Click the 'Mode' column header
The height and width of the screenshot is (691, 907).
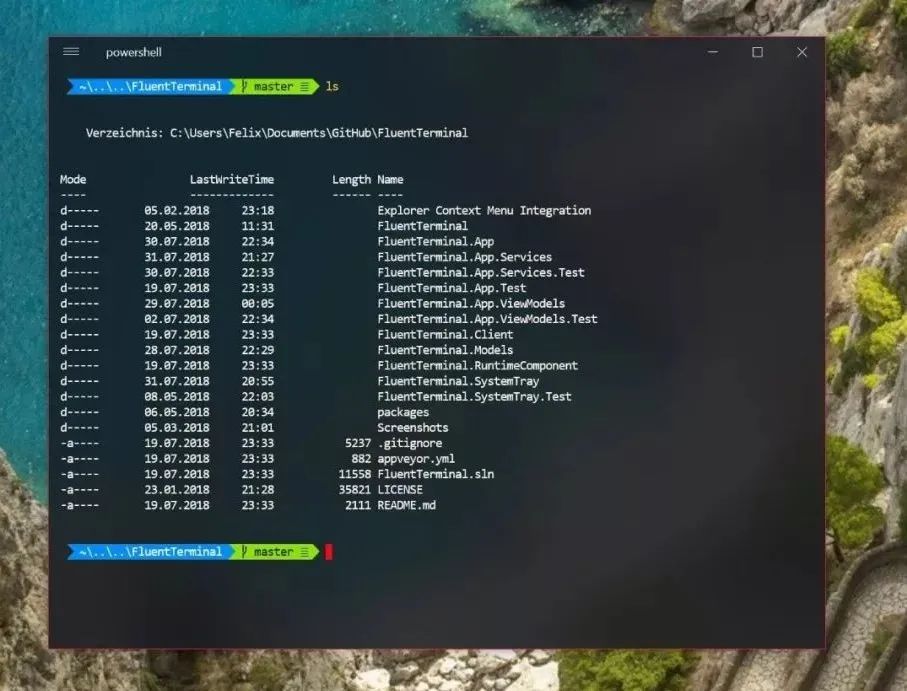(73, 179)
